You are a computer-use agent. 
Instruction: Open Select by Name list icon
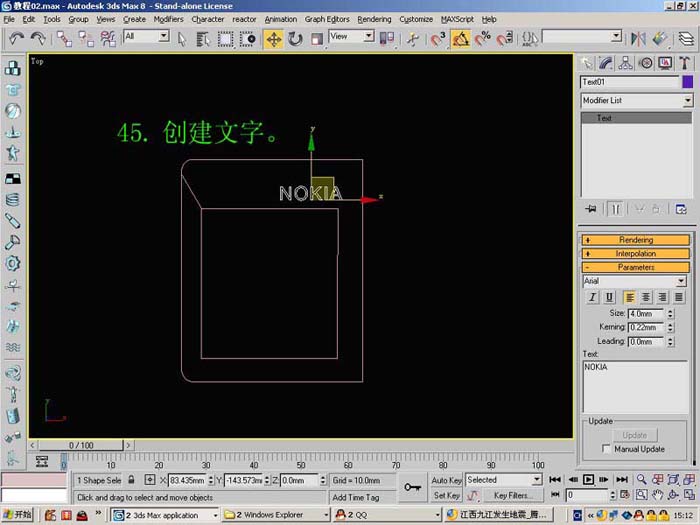[x=203, y=39]
